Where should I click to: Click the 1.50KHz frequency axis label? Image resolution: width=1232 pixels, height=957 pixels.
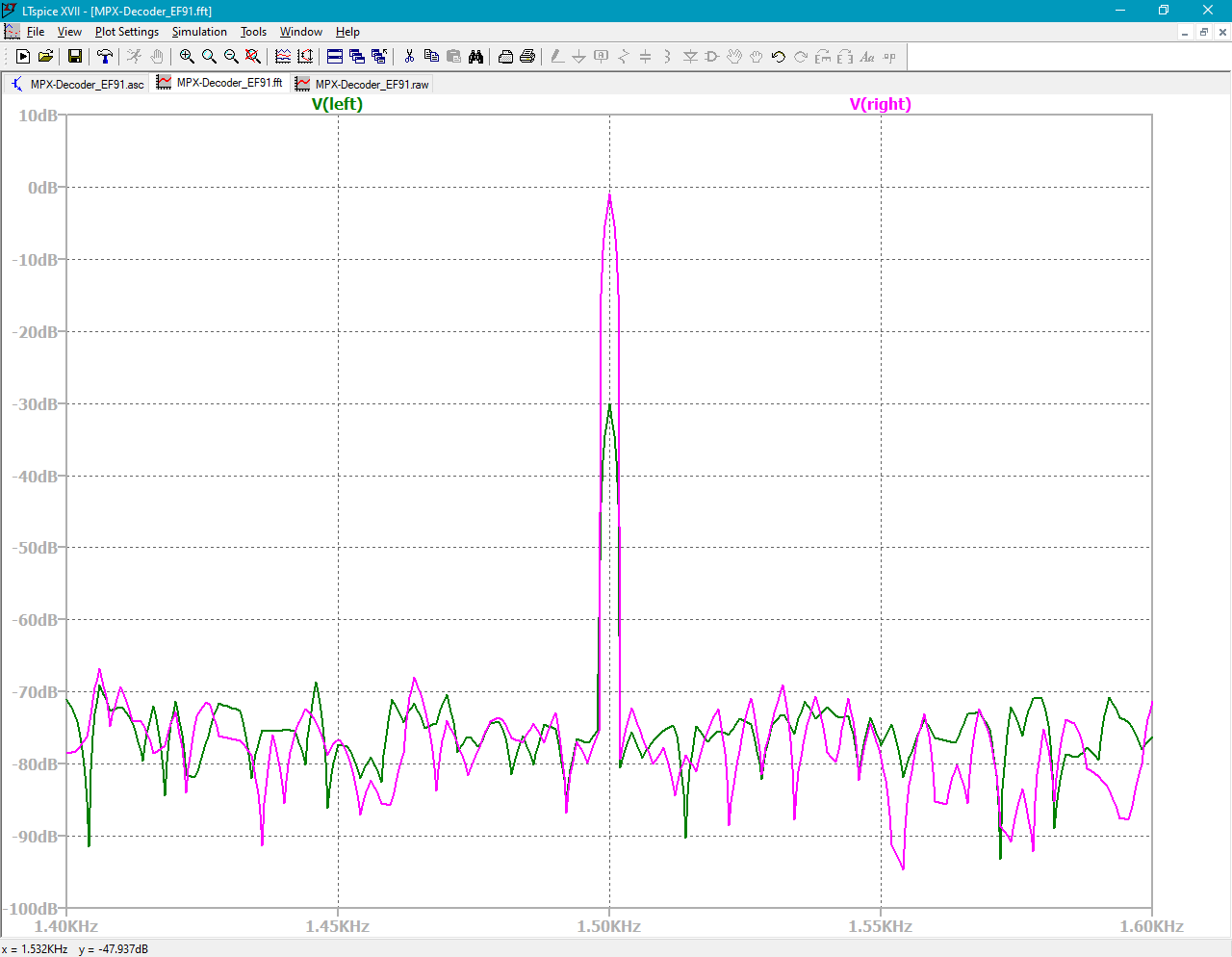[x=609, y=926]
